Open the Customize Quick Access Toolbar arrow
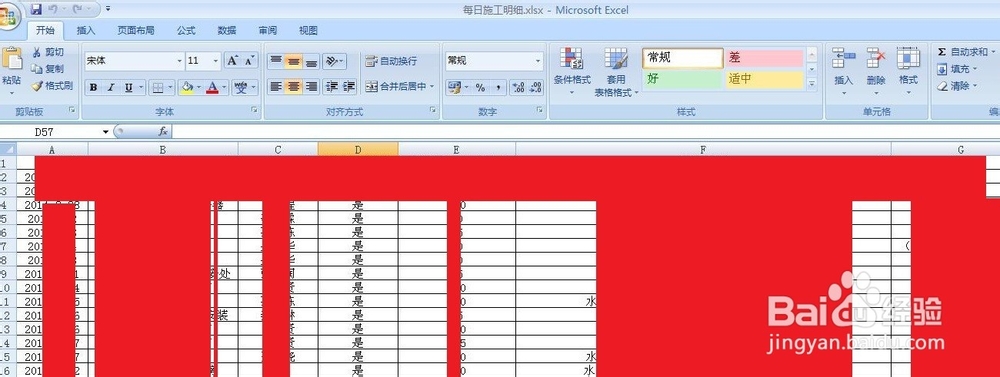Viewport: 1000px width, 377px height. 108,9
